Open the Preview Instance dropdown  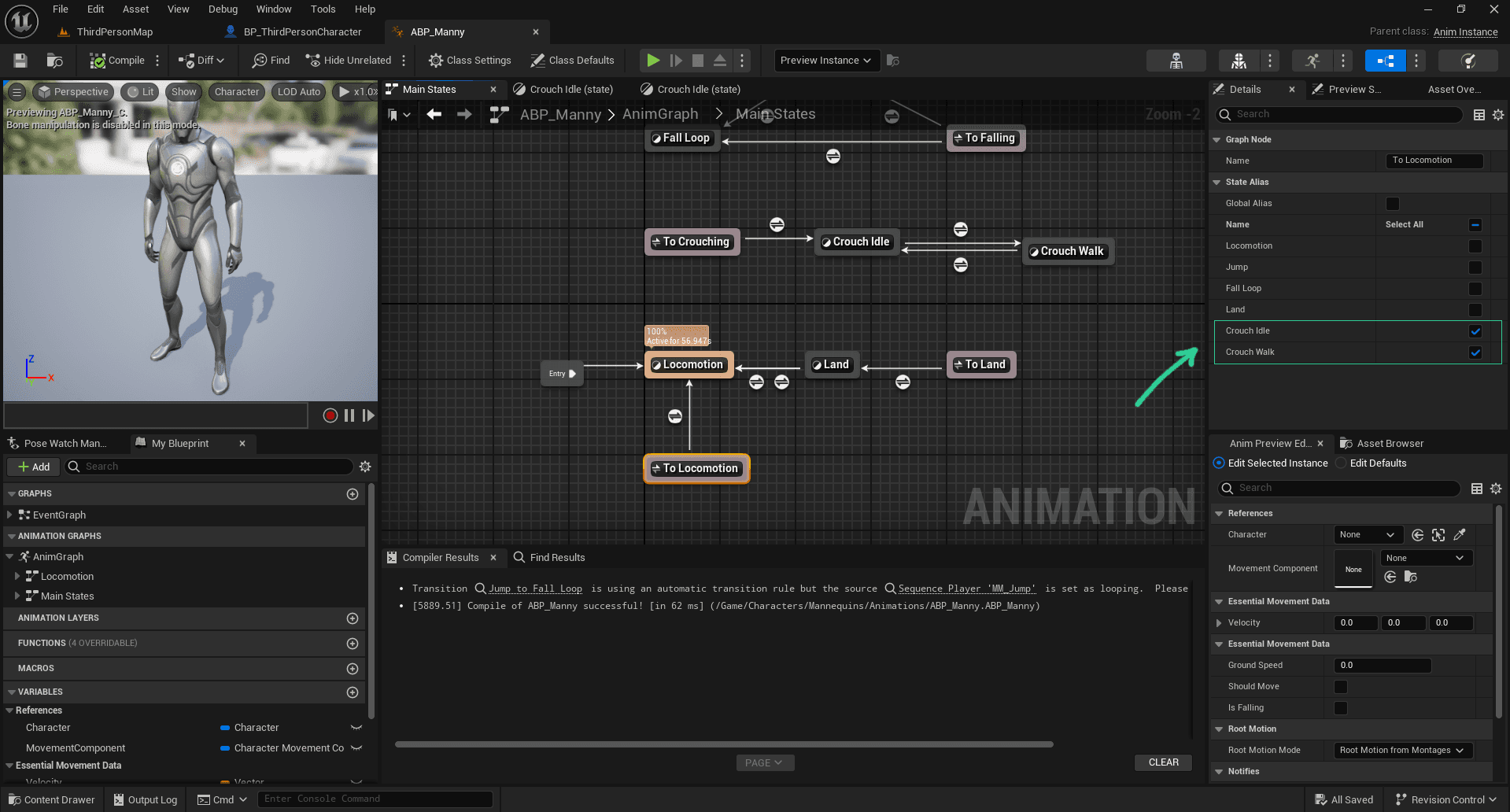tap(825, 61)
